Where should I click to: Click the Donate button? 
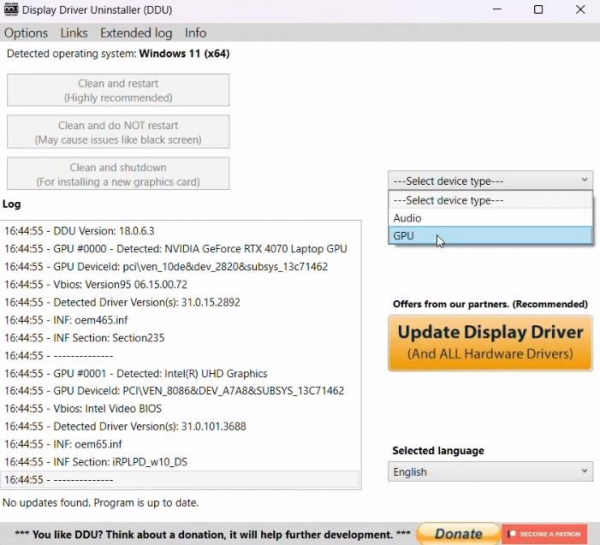[458, 534]
